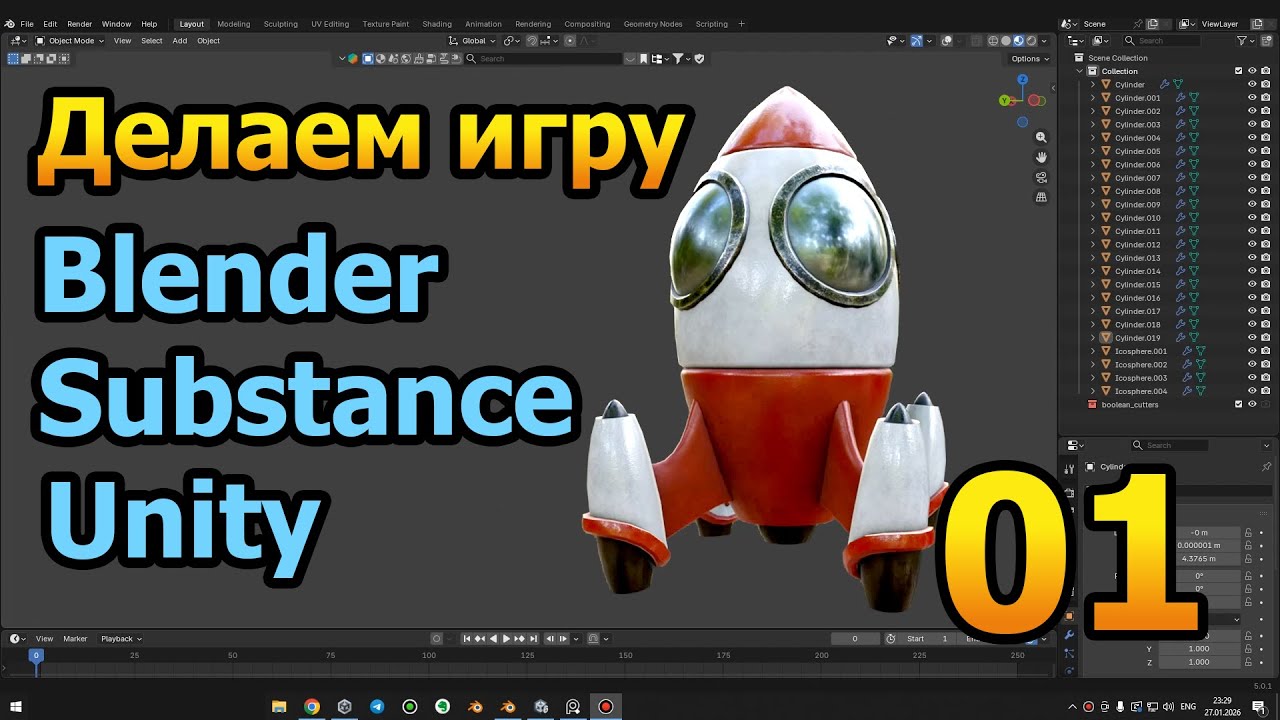Select Icosphere.002 in the outliner

1141,365
